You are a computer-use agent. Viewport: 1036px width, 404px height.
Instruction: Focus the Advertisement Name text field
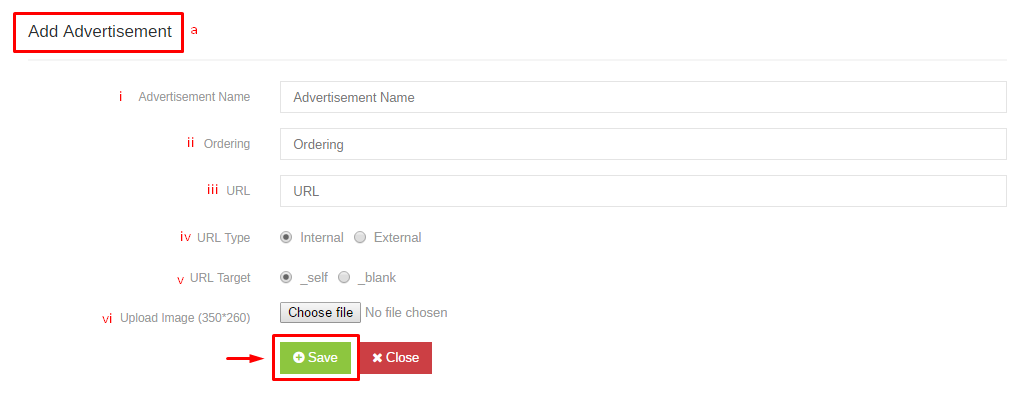(x=643, y=97)
